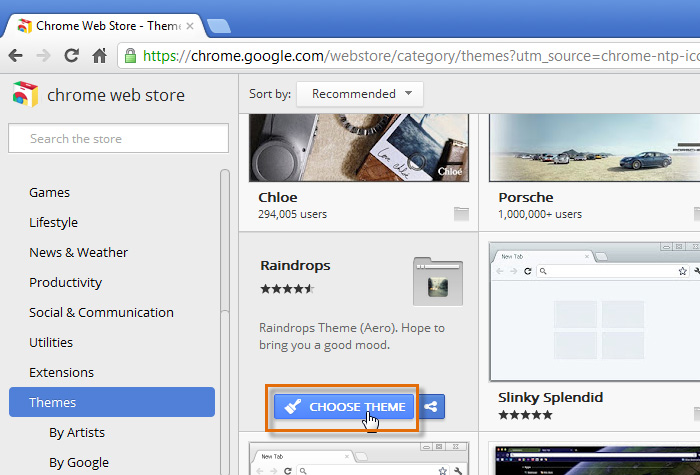Viewport: 700px width, 475px height.
Task: Open By Google themes subcategory
Action: 79,462
